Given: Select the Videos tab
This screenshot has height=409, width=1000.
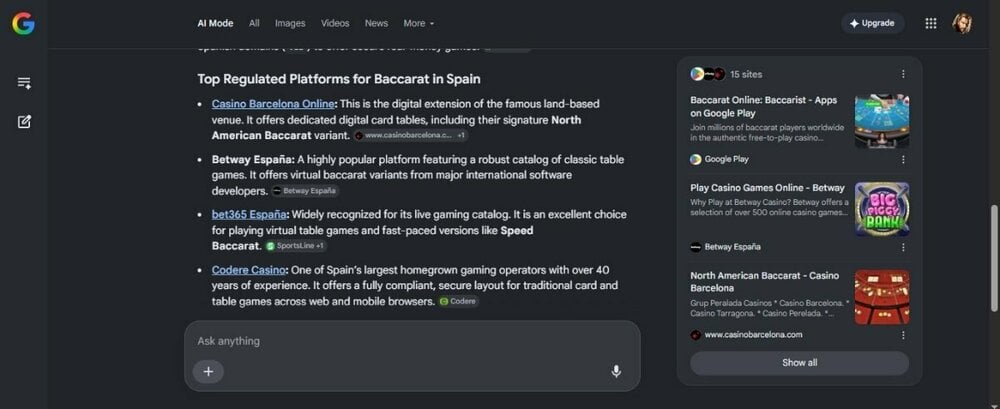Looking at the screenshot, I should [x=335, y=23].
